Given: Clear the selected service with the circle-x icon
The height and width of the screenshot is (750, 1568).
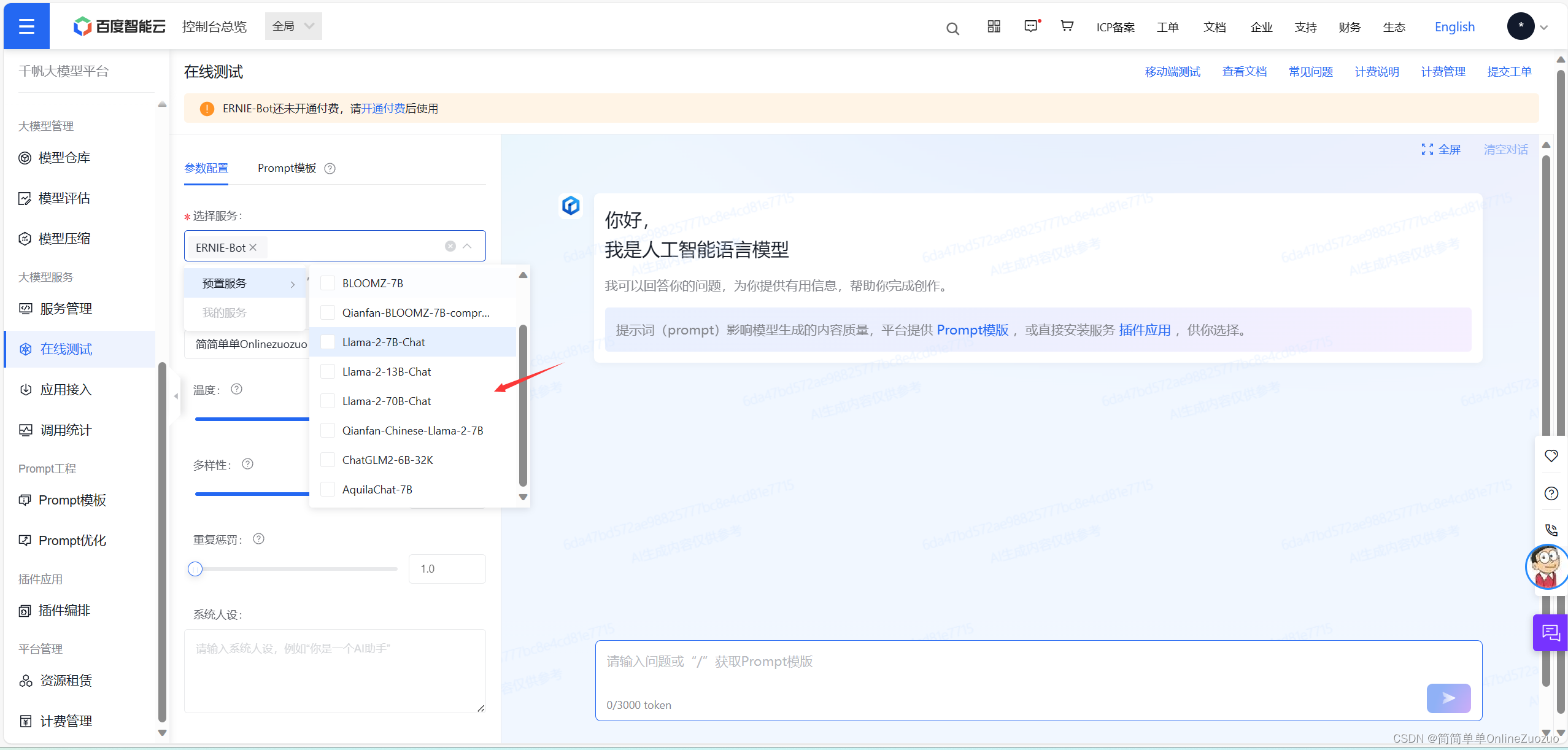Looking at the screenshot, I should pyautogui.click(x=450, y=246).
